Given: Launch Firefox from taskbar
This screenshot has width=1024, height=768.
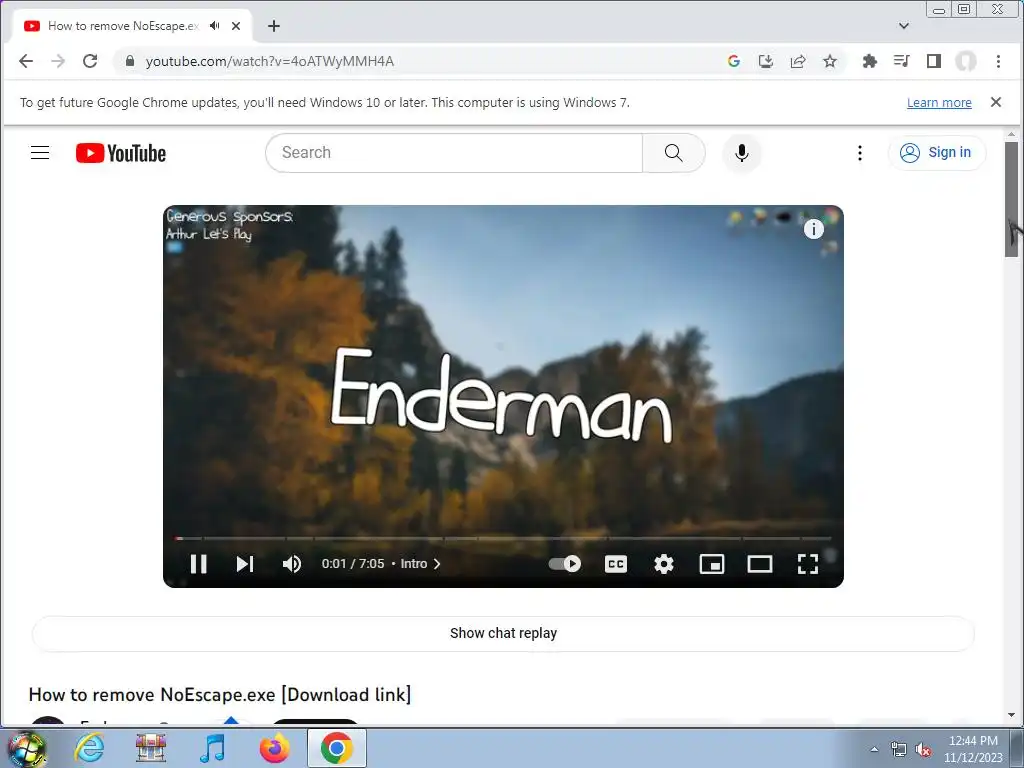Looking at the screenshot, I should (x=274, y=748).
